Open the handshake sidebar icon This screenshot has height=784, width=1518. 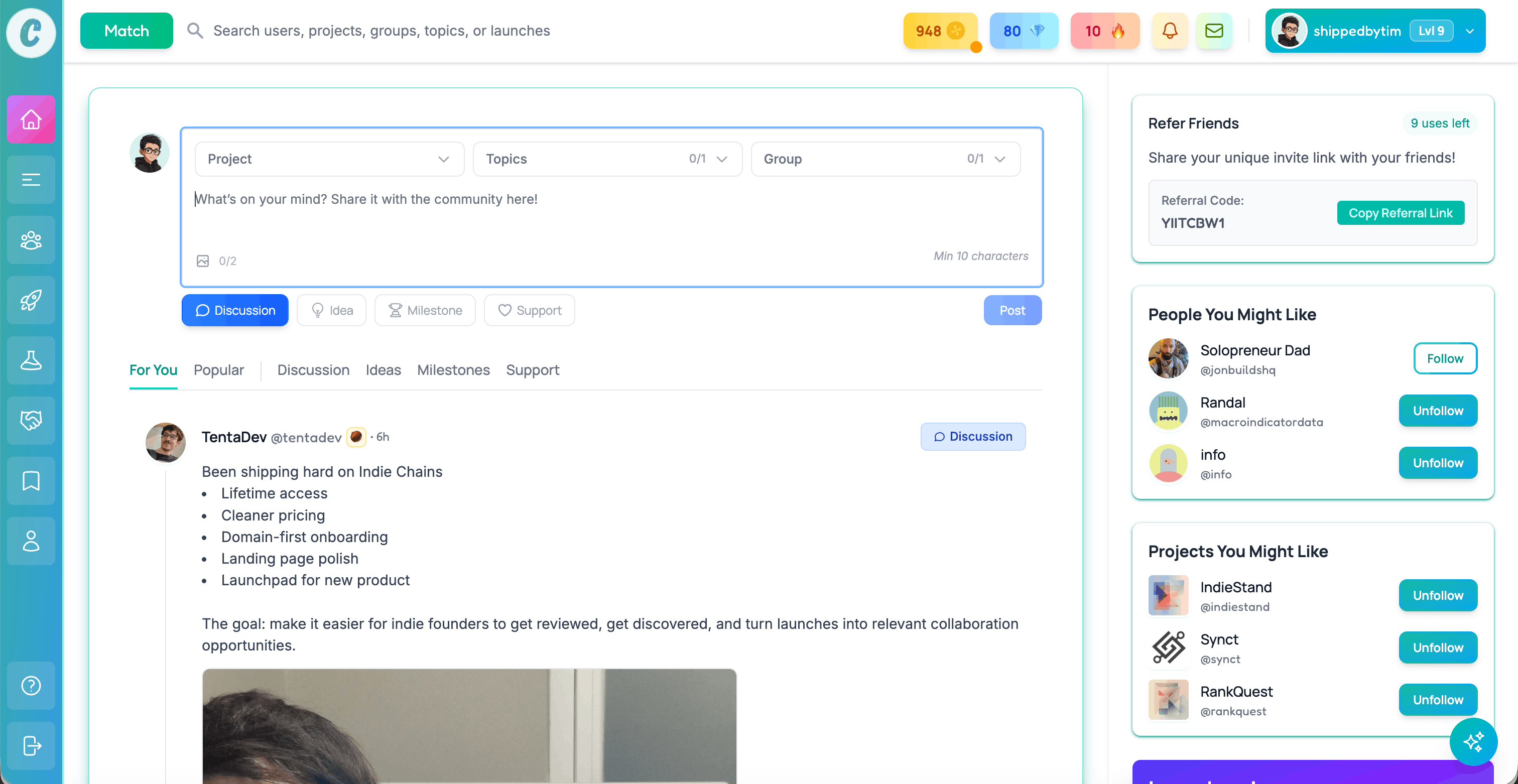click(x=31, y=420)
